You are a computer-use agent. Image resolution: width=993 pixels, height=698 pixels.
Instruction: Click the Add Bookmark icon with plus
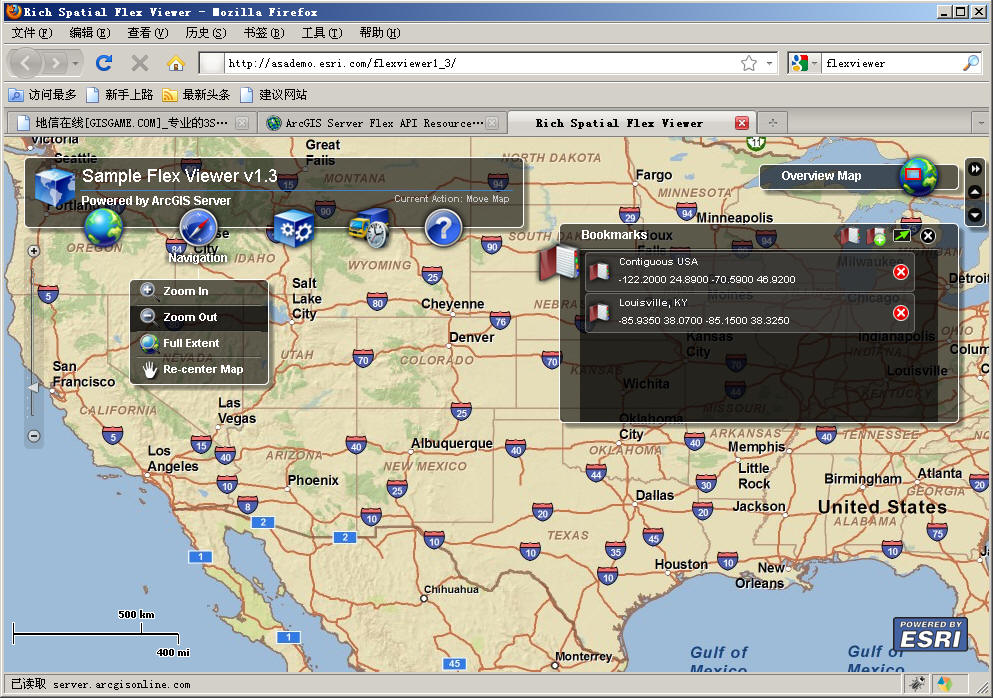pyautogui.click(x=876, y=236)
